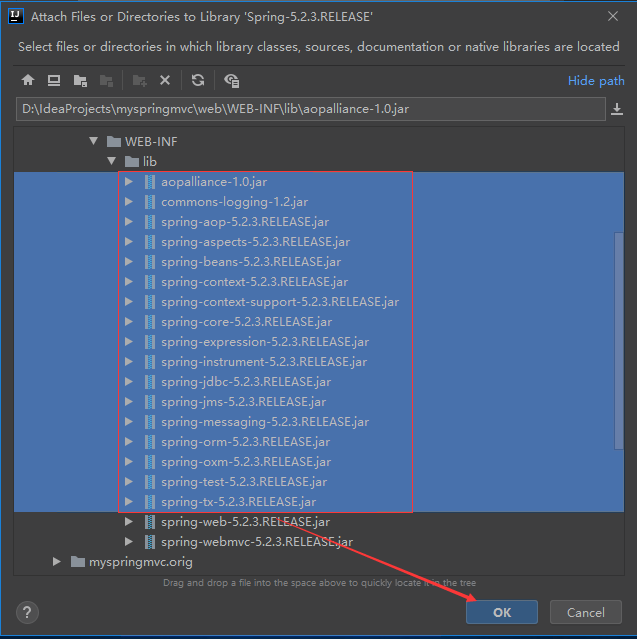Go to the Home directory icon
The image size is (637, 639).
click(x=28, y=80)
